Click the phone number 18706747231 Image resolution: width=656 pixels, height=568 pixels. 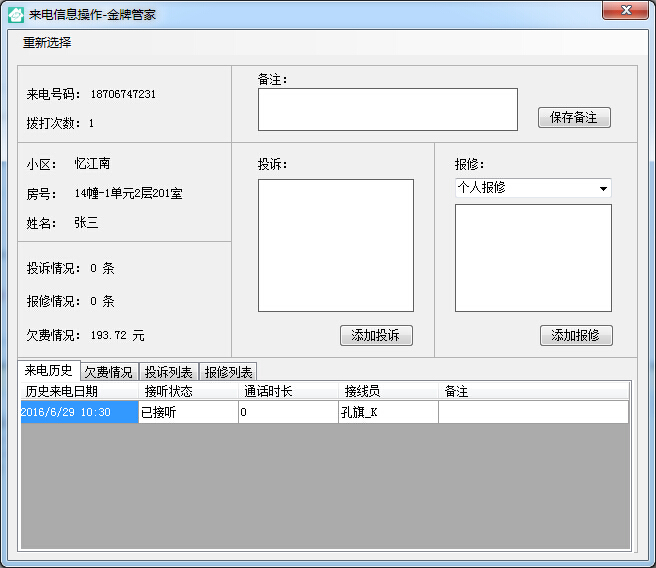click(123, 94)
